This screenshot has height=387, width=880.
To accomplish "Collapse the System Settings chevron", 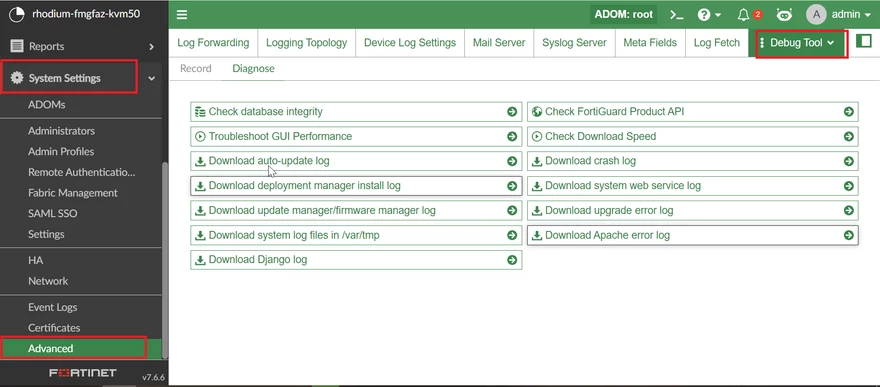I will pos(151,79).
